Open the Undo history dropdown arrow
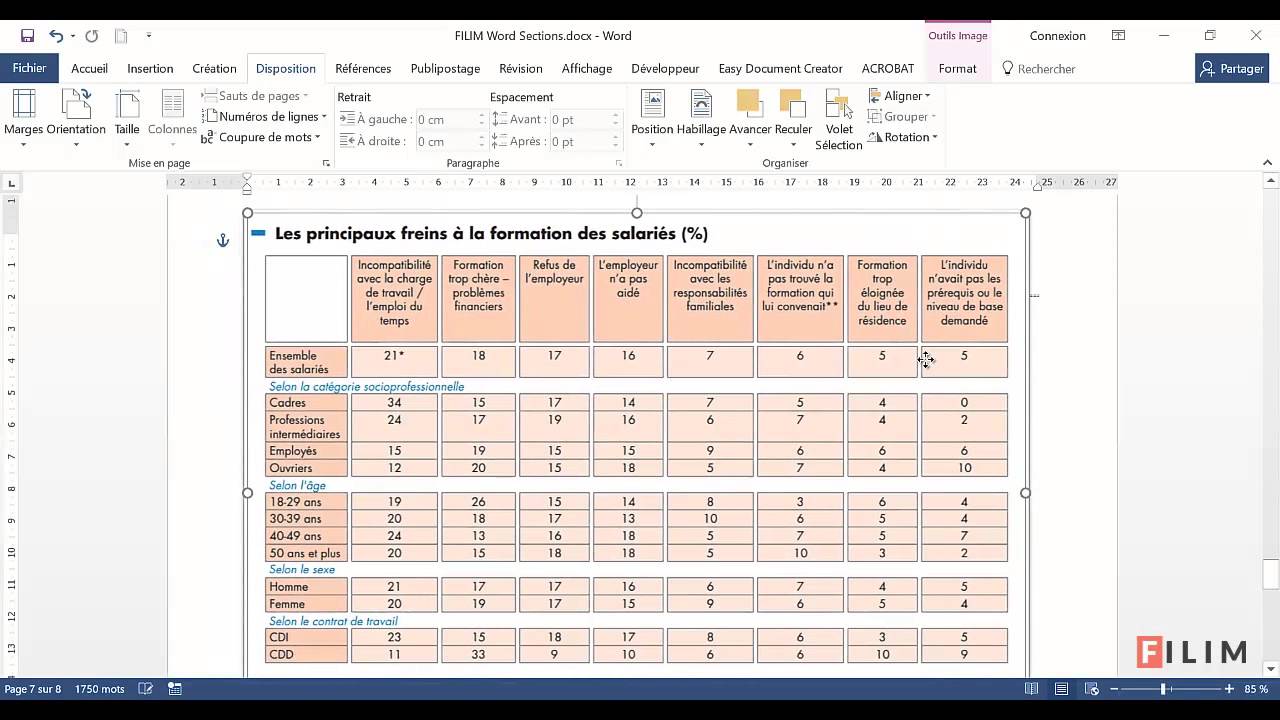Screen dimensions: 1280x720 72,36
